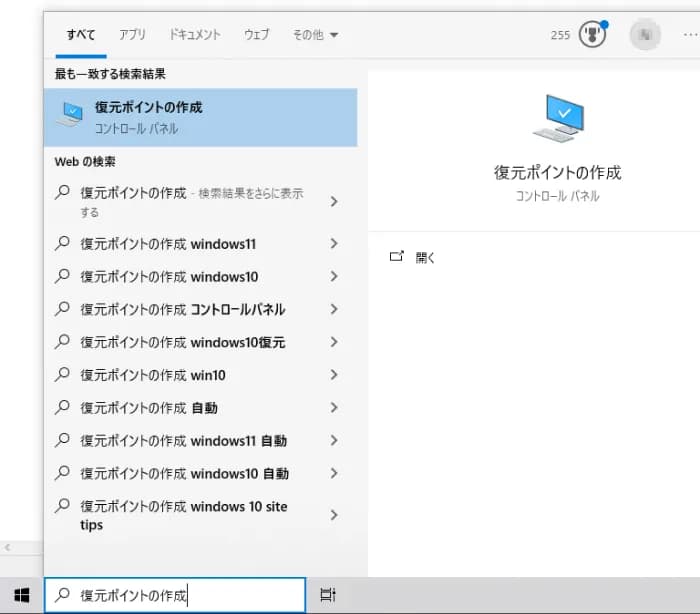Screen dimensions: 700x614
Task: Click 開く to launch the result
Action: (x=425, y=257)
